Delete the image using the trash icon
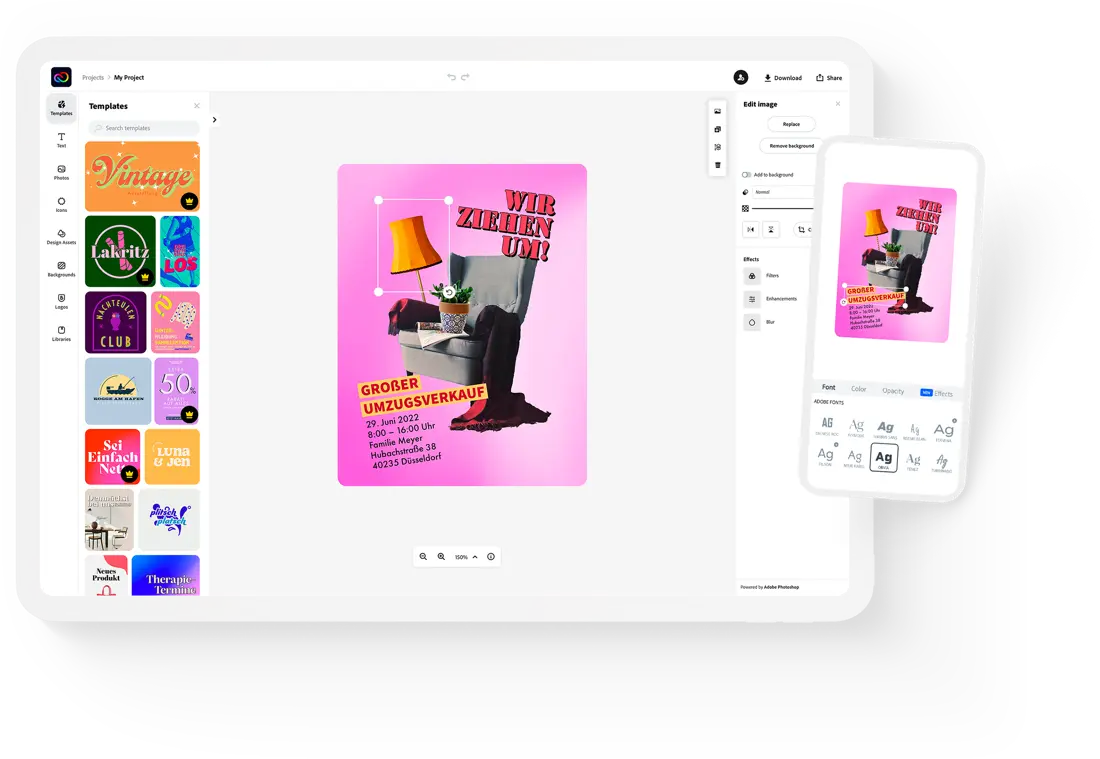This screenshot has height=759, width=1100. click(718, 165)
